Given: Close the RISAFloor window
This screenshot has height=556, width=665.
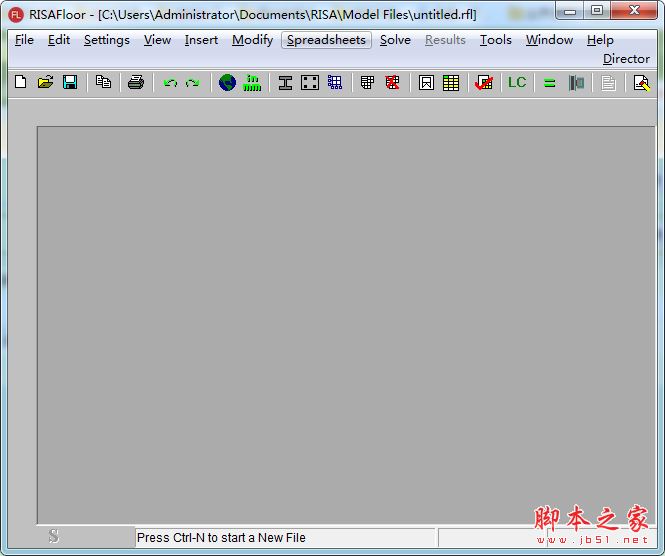Looking at the screenshot, I should [x=634, y=11].
